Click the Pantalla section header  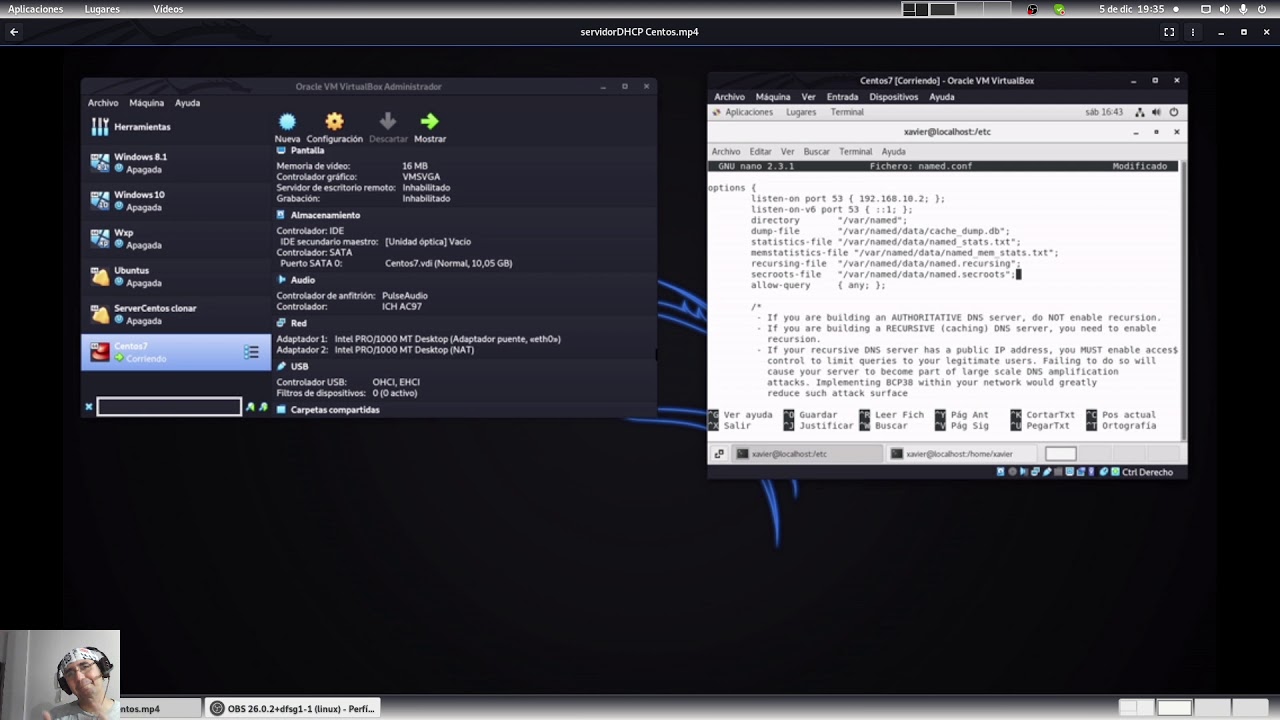(300, 150)
